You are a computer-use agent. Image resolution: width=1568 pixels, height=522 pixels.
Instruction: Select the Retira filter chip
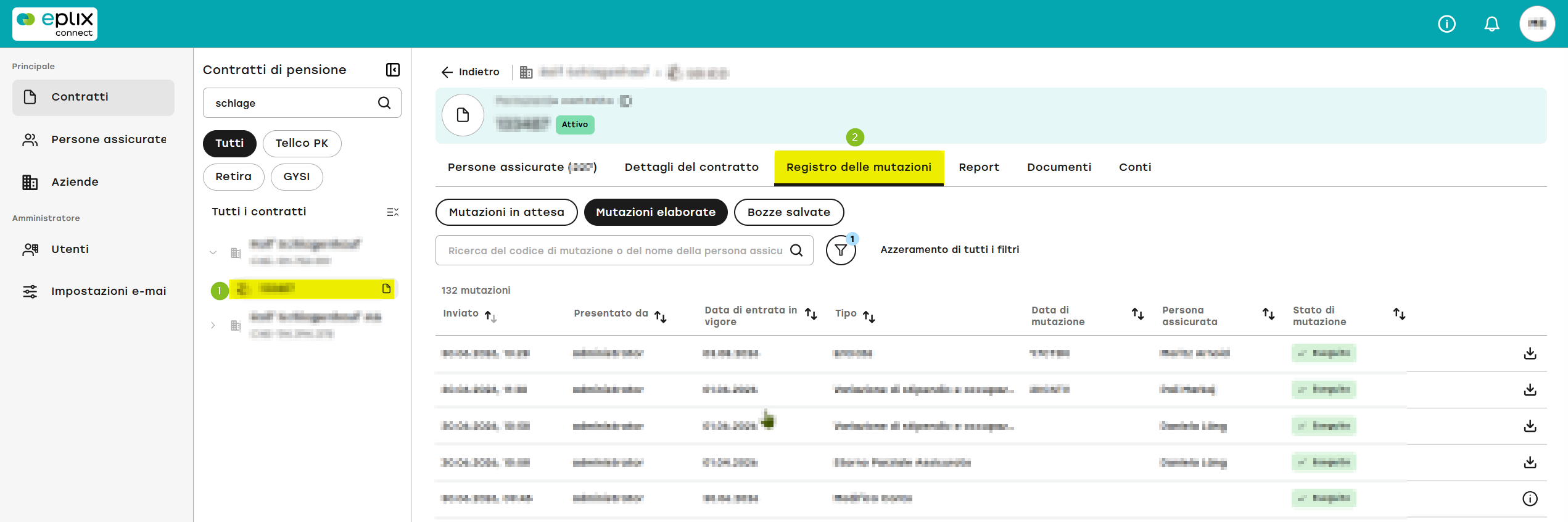[x=233, y=176]
